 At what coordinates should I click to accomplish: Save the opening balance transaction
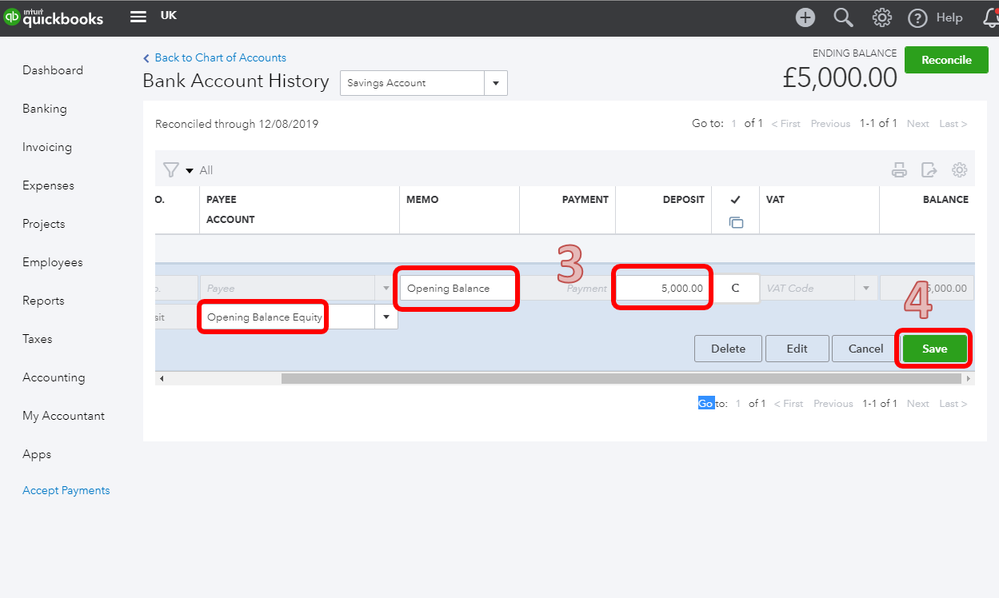pyautogui.click(x=935, y=348)
